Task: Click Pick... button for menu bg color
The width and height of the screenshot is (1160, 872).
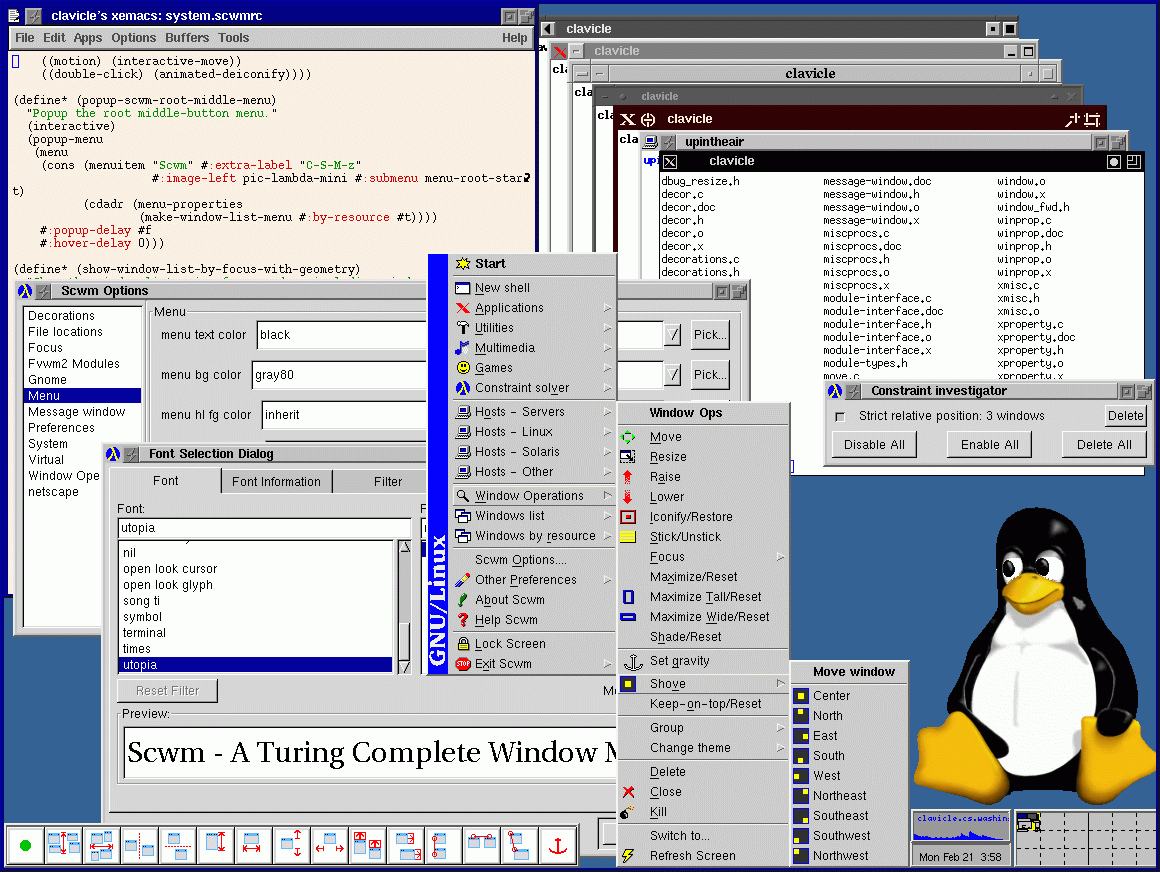Action: coord(710,375)
